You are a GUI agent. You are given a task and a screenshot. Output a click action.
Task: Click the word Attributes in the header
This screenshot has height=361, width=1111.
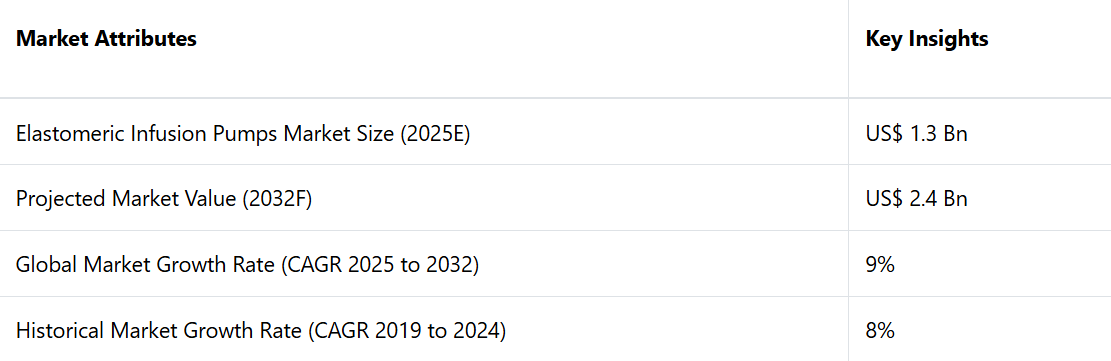click(146, 39)
